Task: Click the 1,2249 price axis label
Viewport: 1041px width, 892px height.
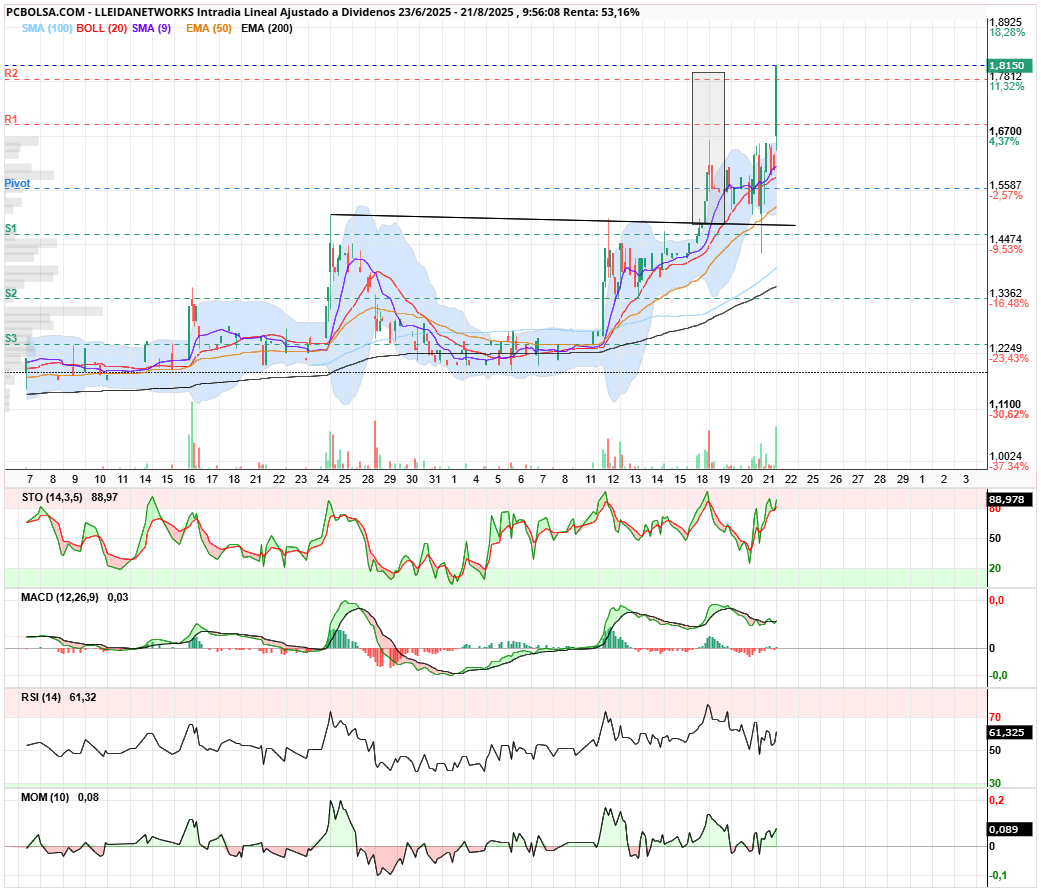Action: 1006,348
